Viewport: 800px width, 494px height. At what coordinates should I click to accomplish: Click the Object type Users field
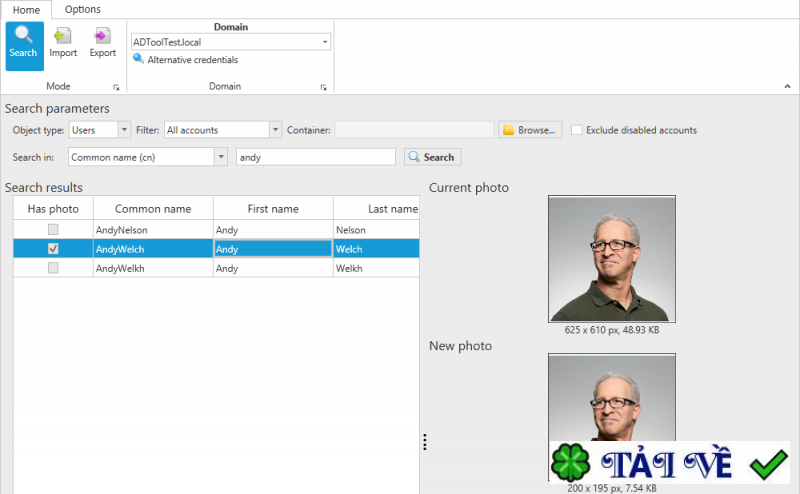click(x=94, y=130)
